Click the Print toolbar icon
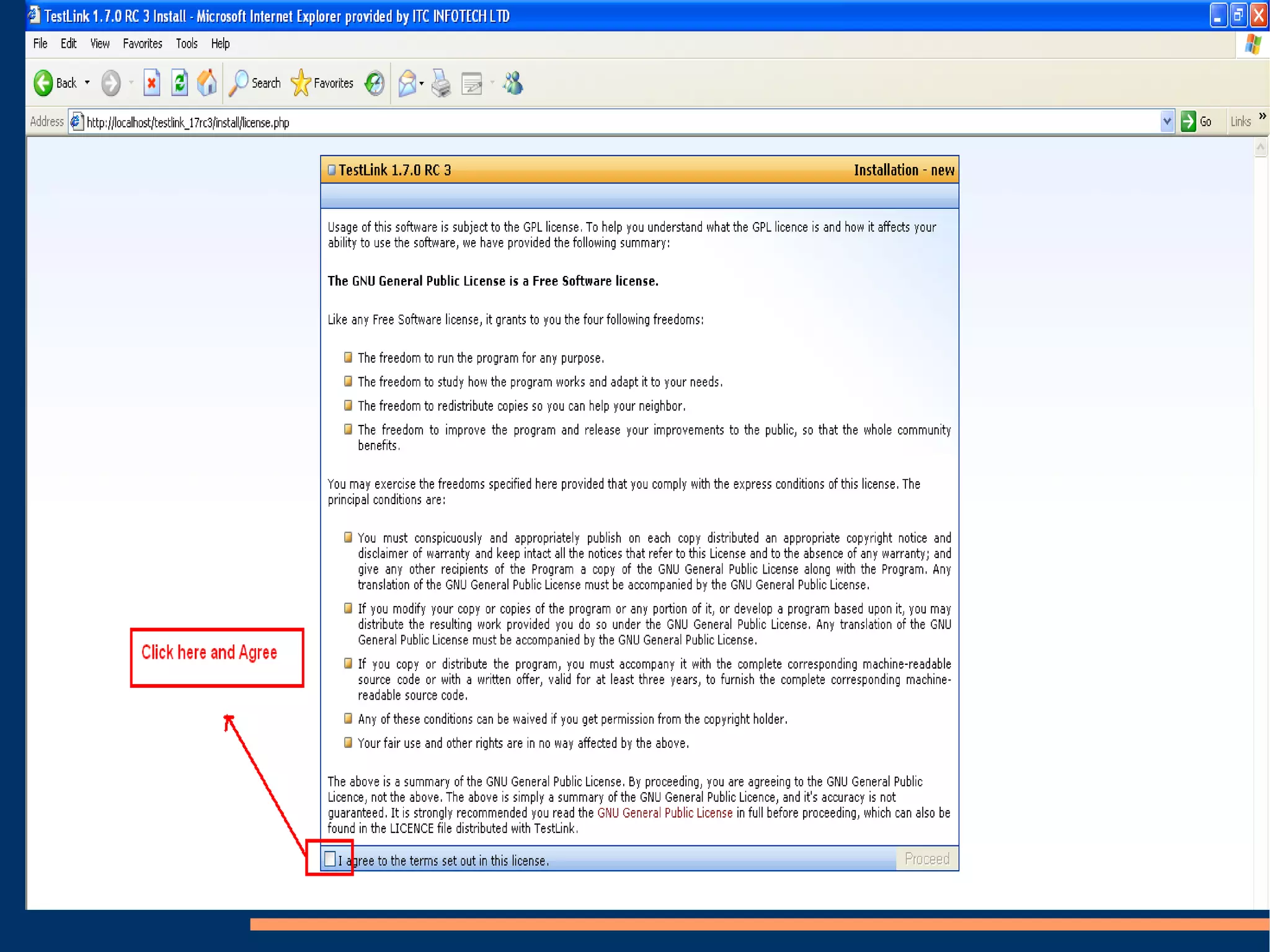Image resolution: width=1270 pixels, height=952 pixels. point(442,83)
